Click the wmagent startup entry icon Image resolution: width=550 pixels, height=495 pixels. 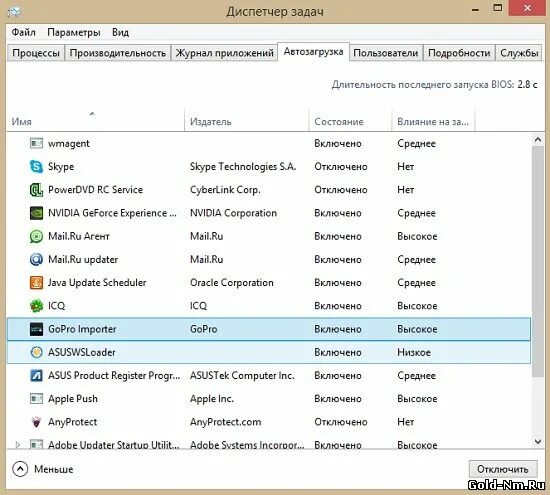(x=36, y=143)
